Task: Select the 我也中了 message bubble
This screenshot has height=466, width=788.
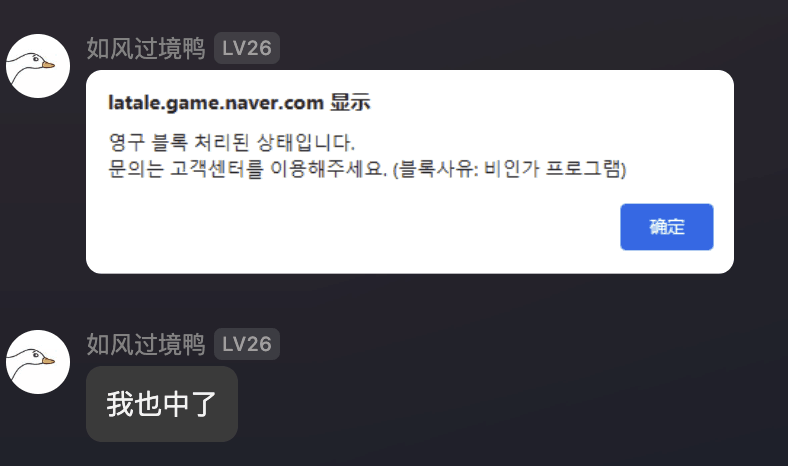Action: pos(162,404)
